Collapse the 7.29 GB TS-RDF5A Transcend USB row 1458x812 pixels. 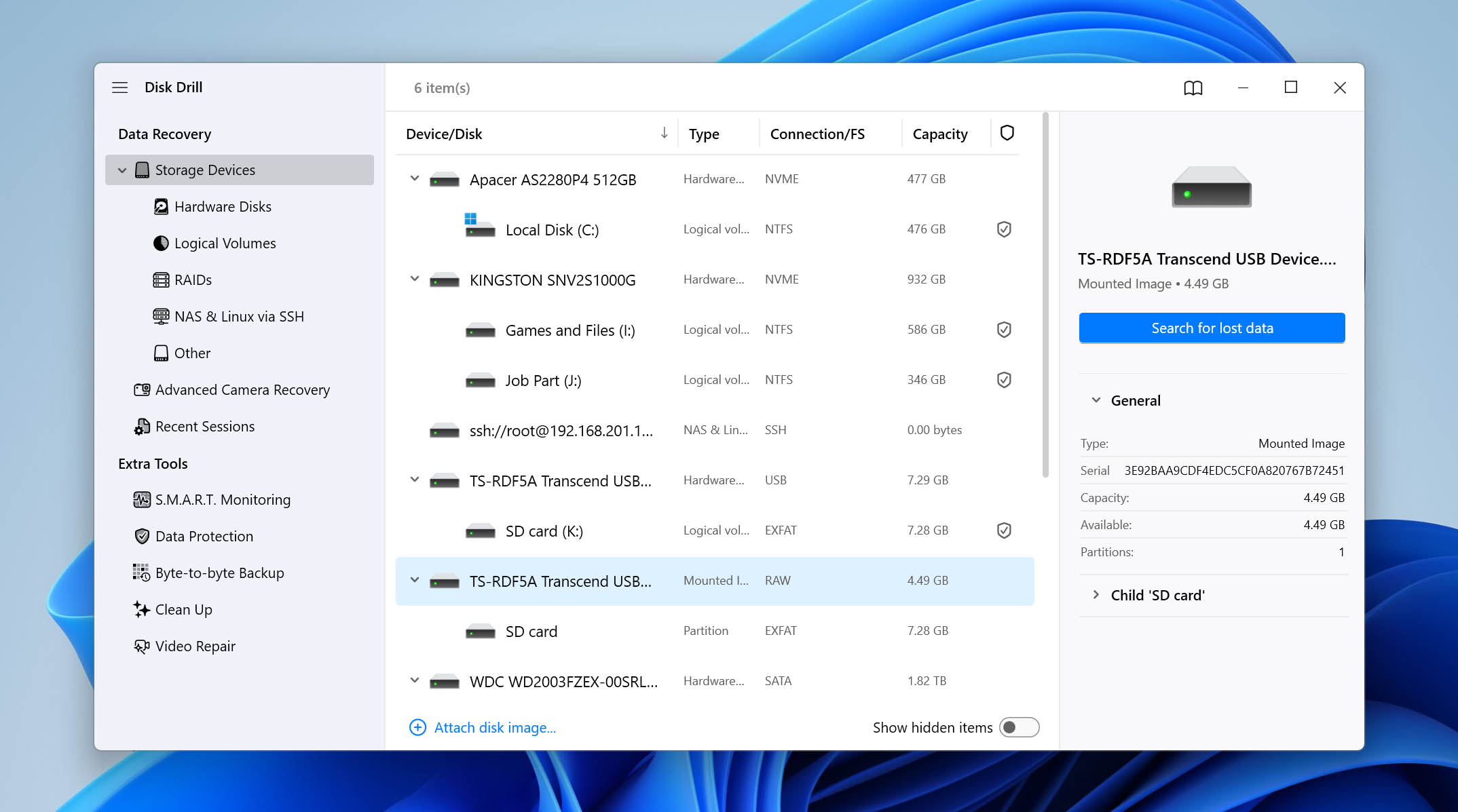(x=415, y=480)
